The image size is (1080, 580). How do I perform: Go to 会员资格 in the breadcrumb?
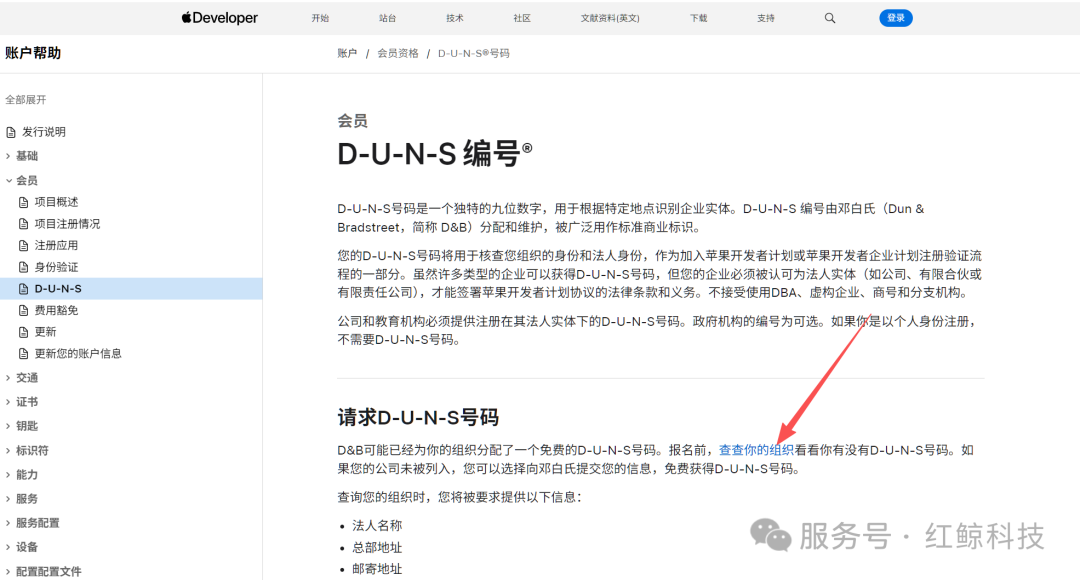397,54
